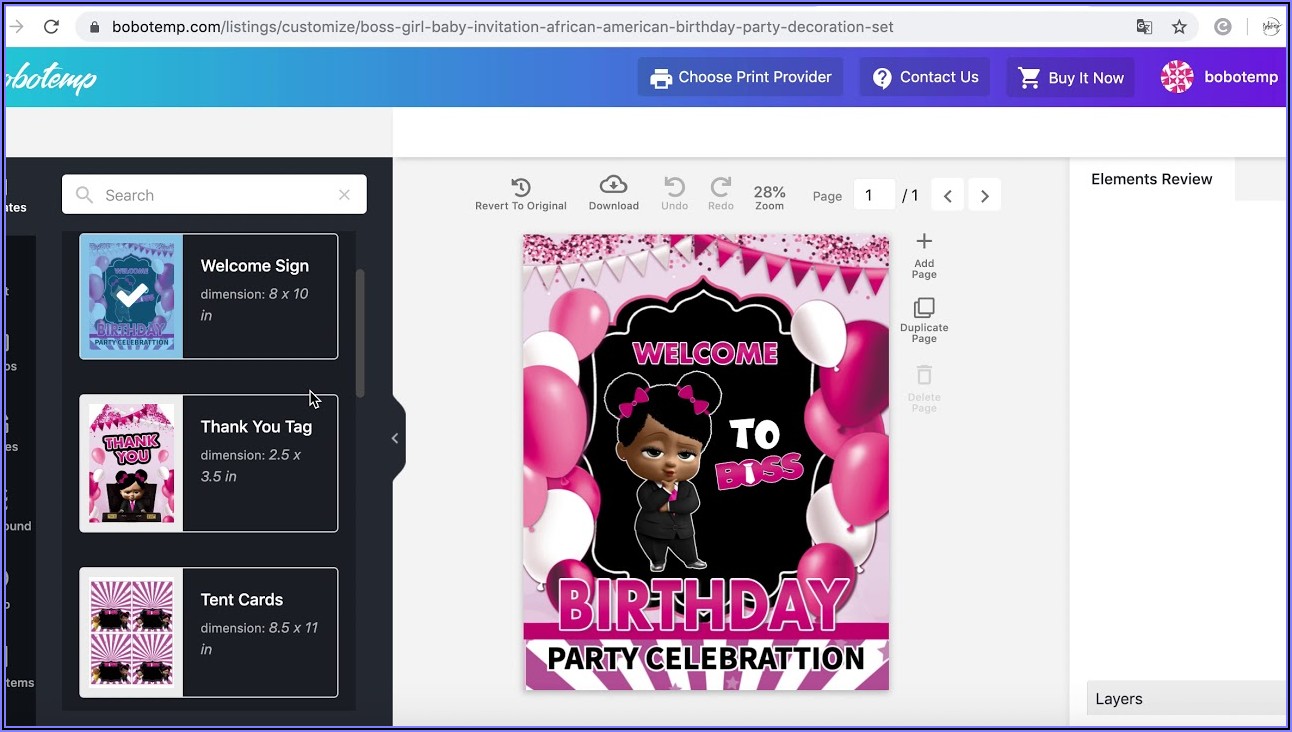The image size is (1292, 732).
Task: Click the Undo arrow icon
Action: click(x=674, y=187)
